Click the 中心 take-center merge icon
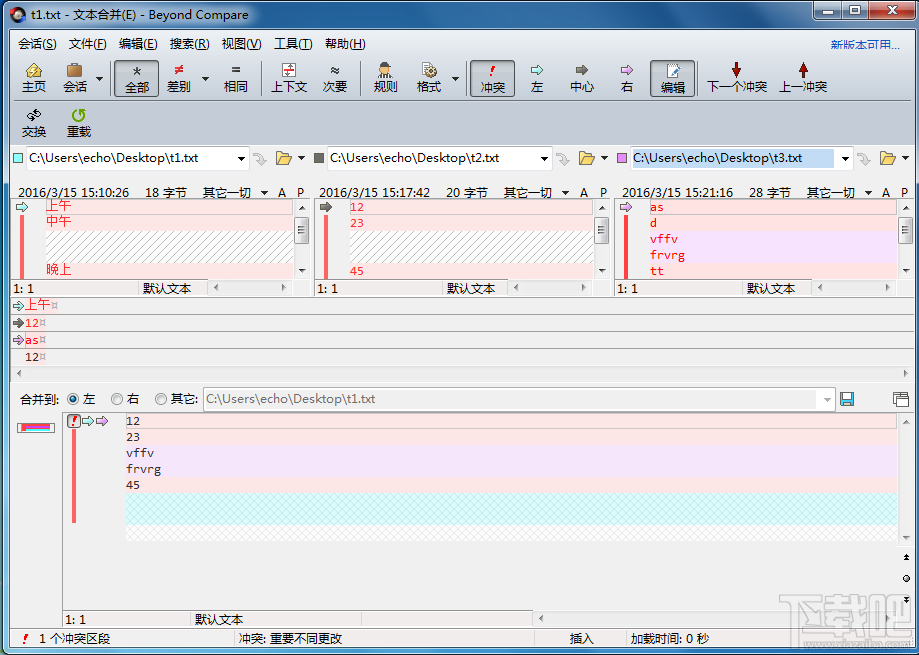Viewport: 919px width, 655px height. tap(581, 78)
